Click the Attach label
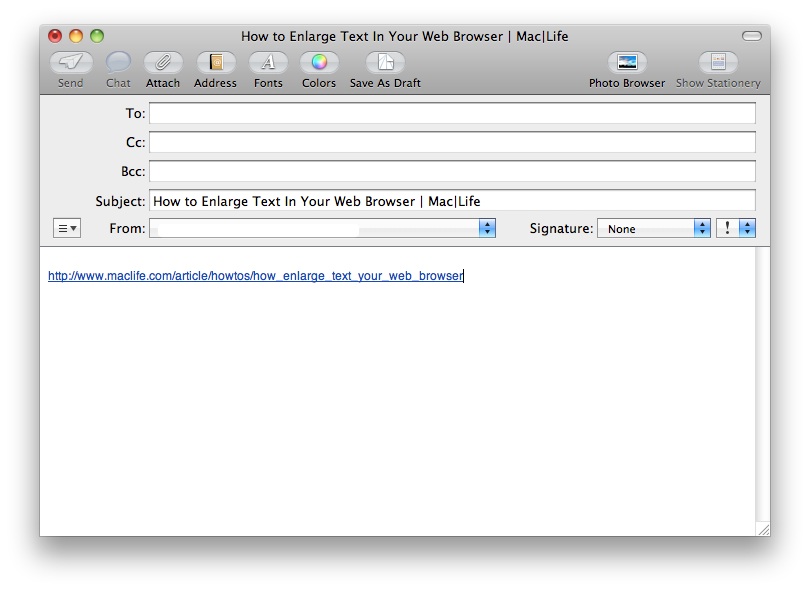 point(163,83)
